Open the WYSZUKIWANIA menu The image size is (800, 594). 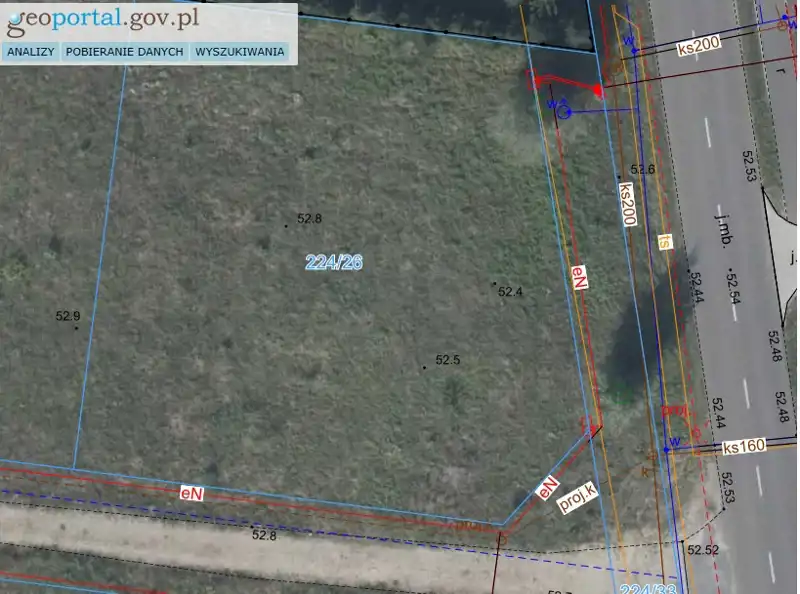(x=240, y=52)
